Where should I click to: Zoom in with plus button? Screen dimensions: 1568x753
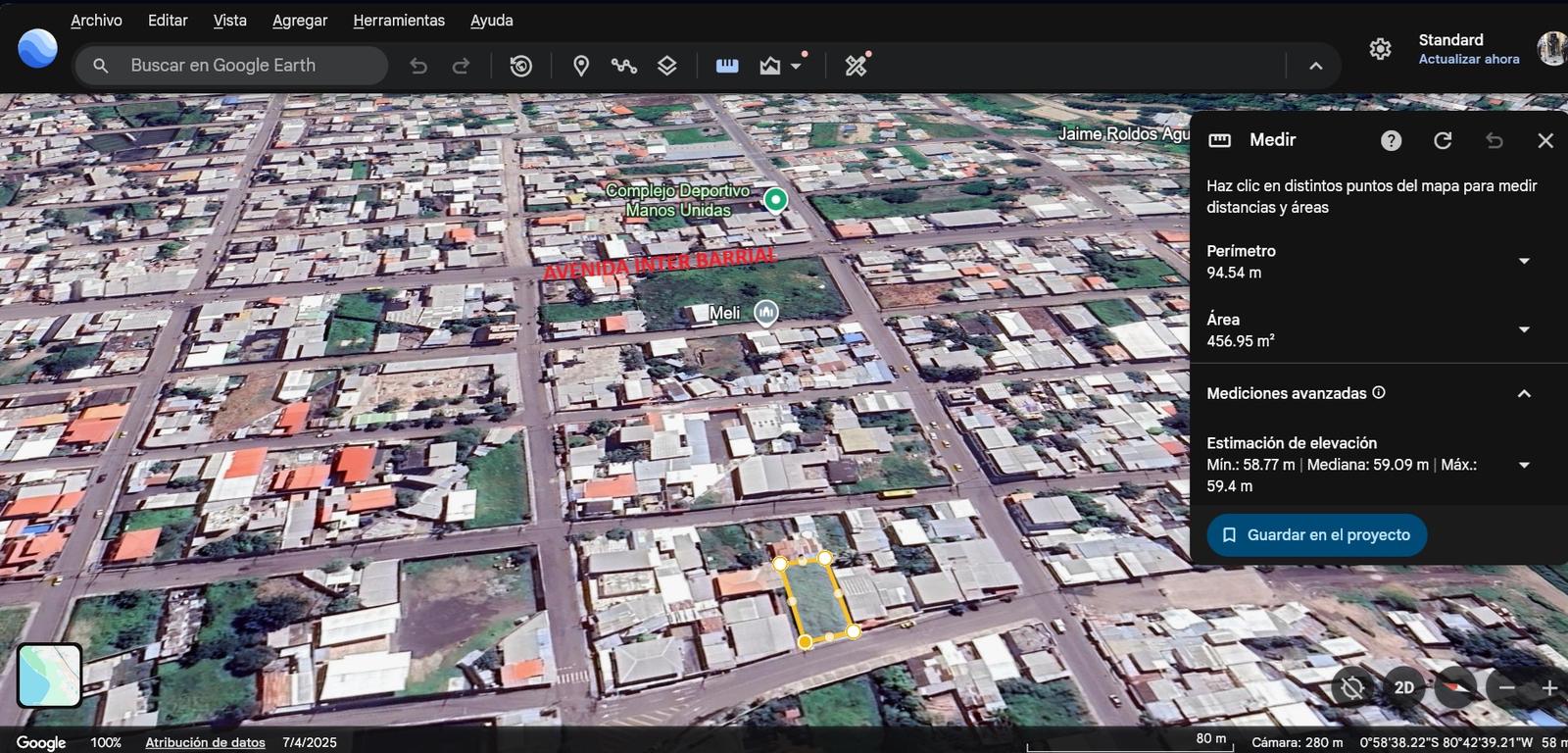tap(1550, 688)
